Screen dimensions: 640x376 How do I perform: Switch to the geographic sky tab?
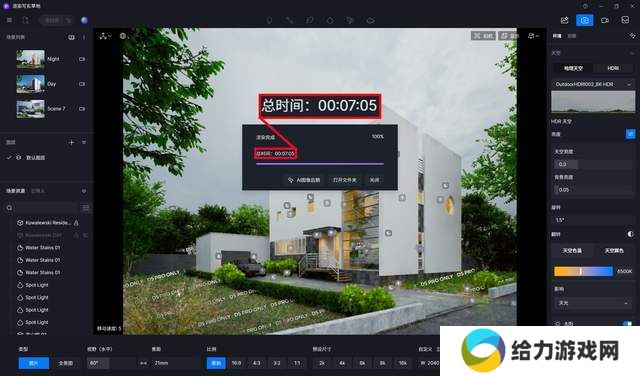[573, 68]
